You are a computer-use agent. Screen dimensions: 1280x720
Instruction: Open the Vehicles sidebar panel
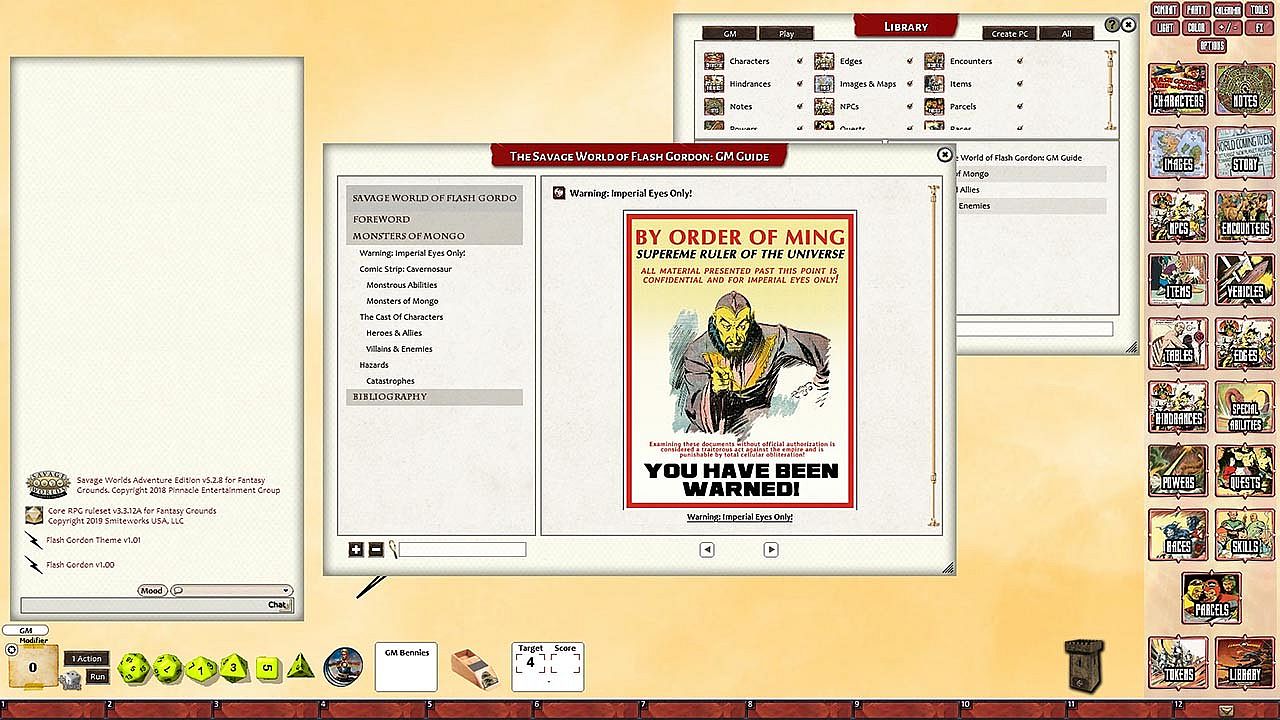tap(1244, 281)
